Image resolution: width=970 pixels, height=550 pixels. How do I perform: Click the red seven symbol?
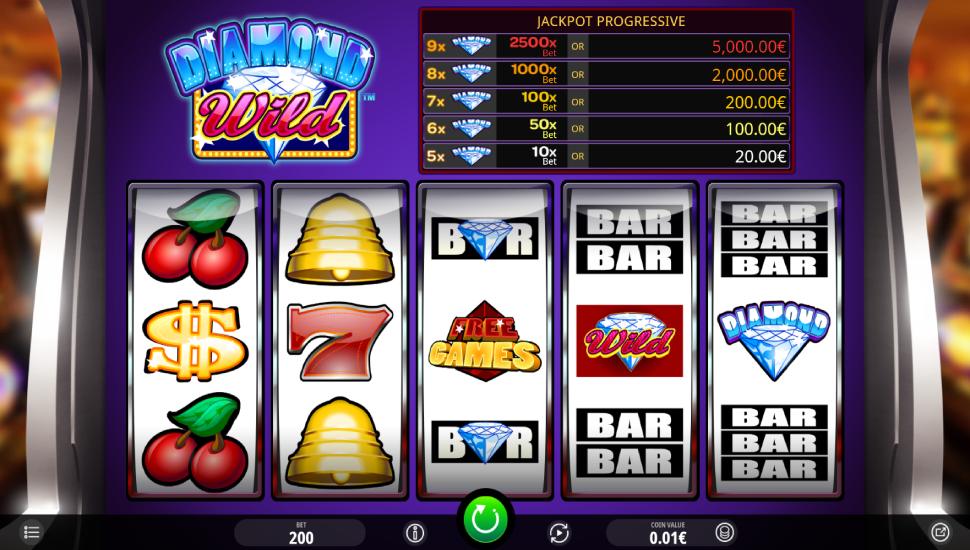point(339,341)
